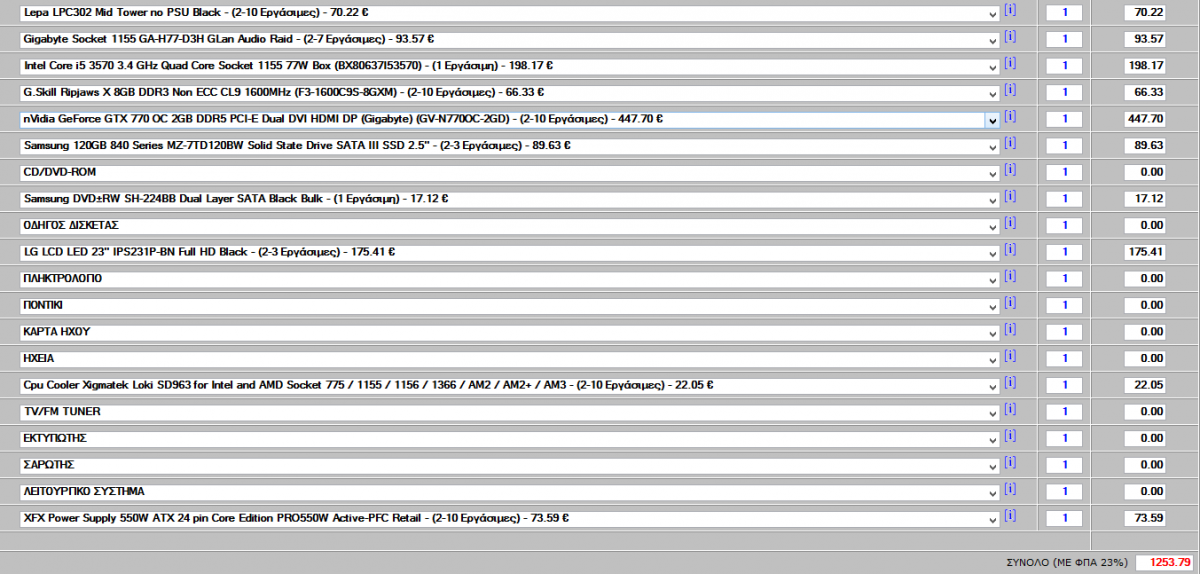Click the 22.05 cooler price field
This screenshot has height=574, width=1200.
tap(1144, 385)
